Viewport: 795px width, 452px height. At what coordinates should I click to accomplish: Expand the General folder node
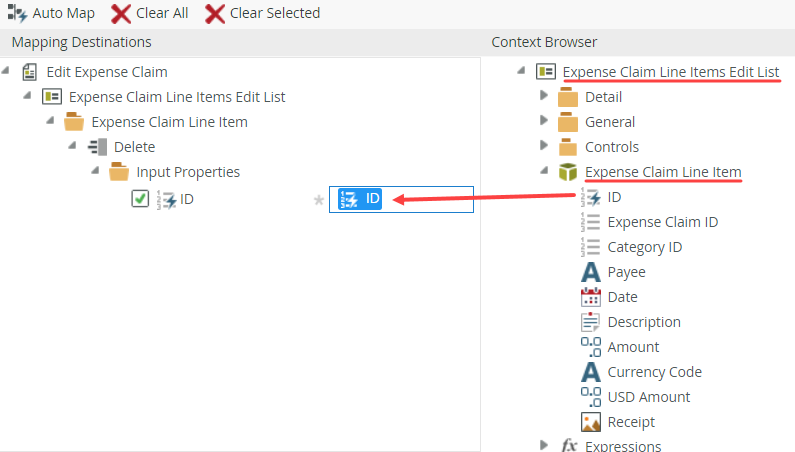[544, 121]
